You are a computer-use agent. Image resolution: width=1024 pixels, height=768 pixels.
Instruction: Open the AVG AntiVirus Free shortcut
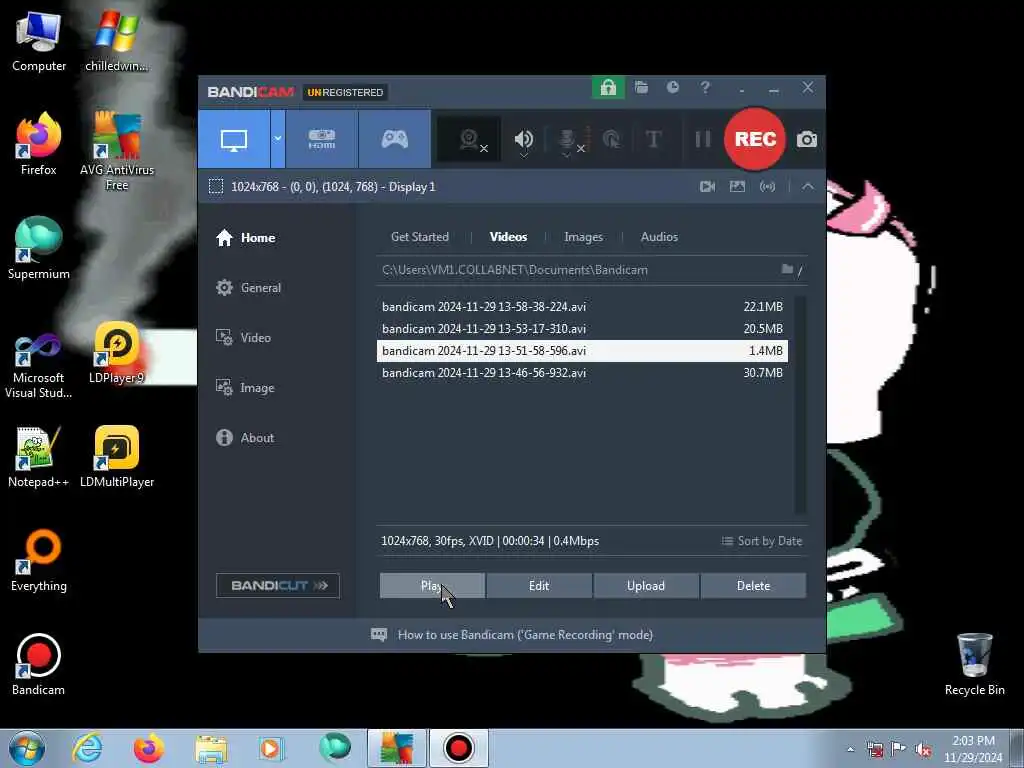117,152
